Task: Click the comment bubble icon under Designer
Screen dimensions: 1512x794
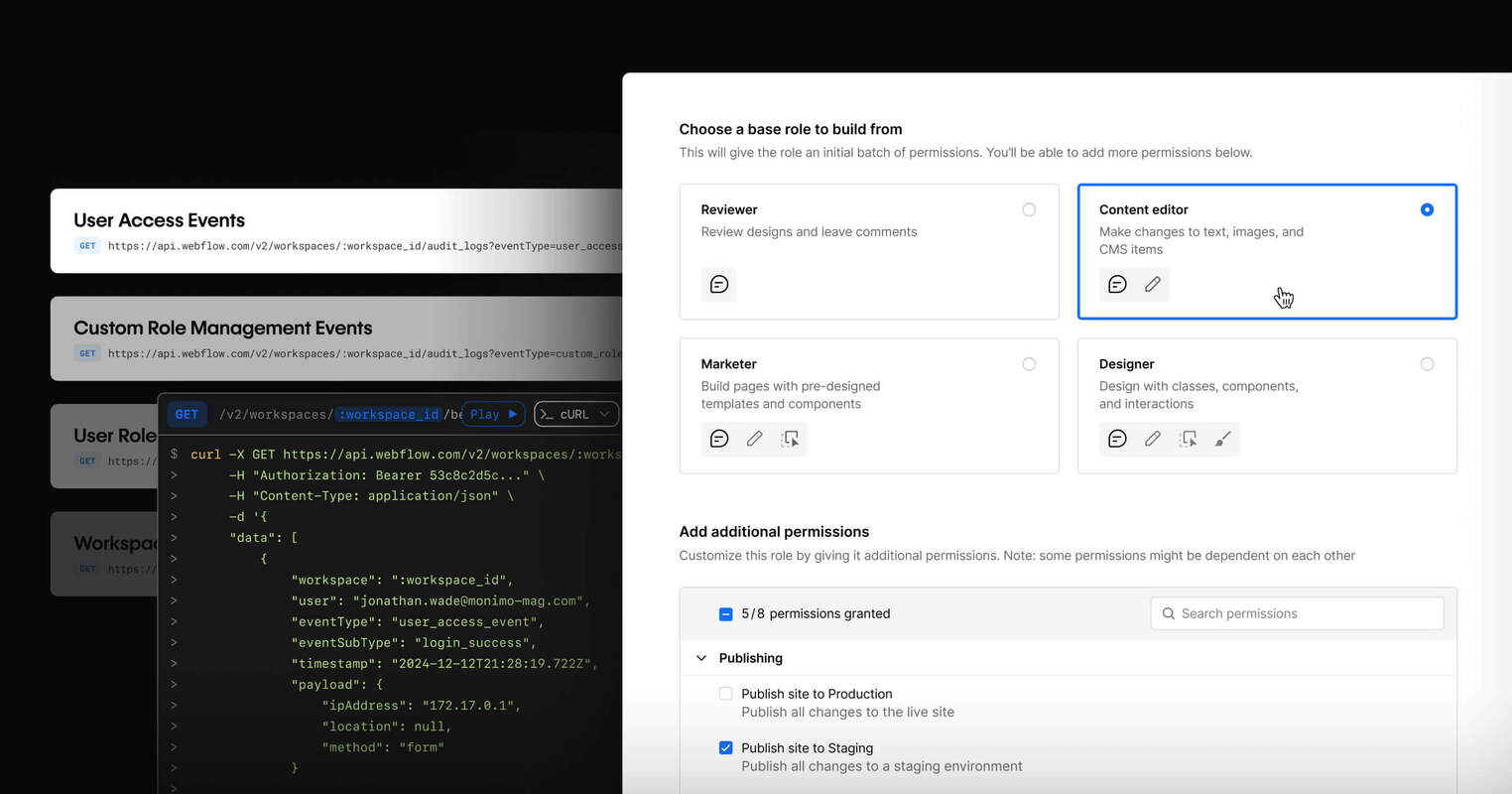Action: pos(1117,438)
